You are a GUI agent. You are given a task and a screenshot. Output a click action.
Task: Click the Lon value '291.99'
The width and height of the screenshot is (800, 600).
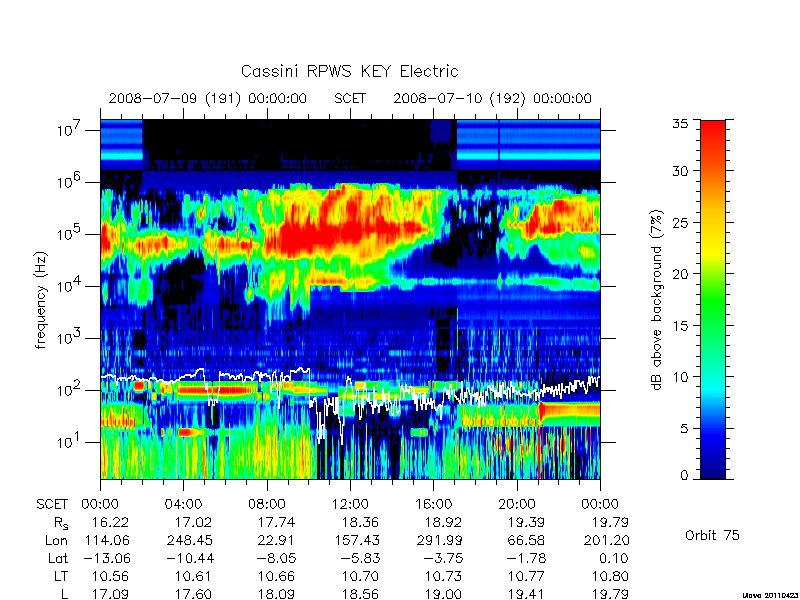[x=439, y=540]
